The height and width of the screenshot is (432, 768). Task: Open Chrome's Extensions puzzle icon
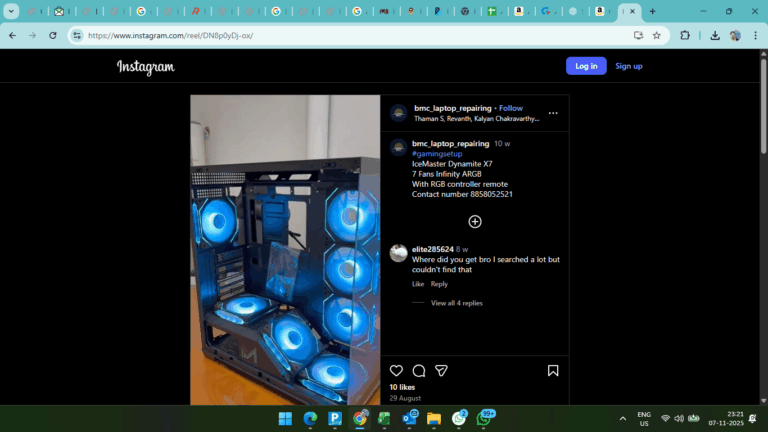[685, 35]
